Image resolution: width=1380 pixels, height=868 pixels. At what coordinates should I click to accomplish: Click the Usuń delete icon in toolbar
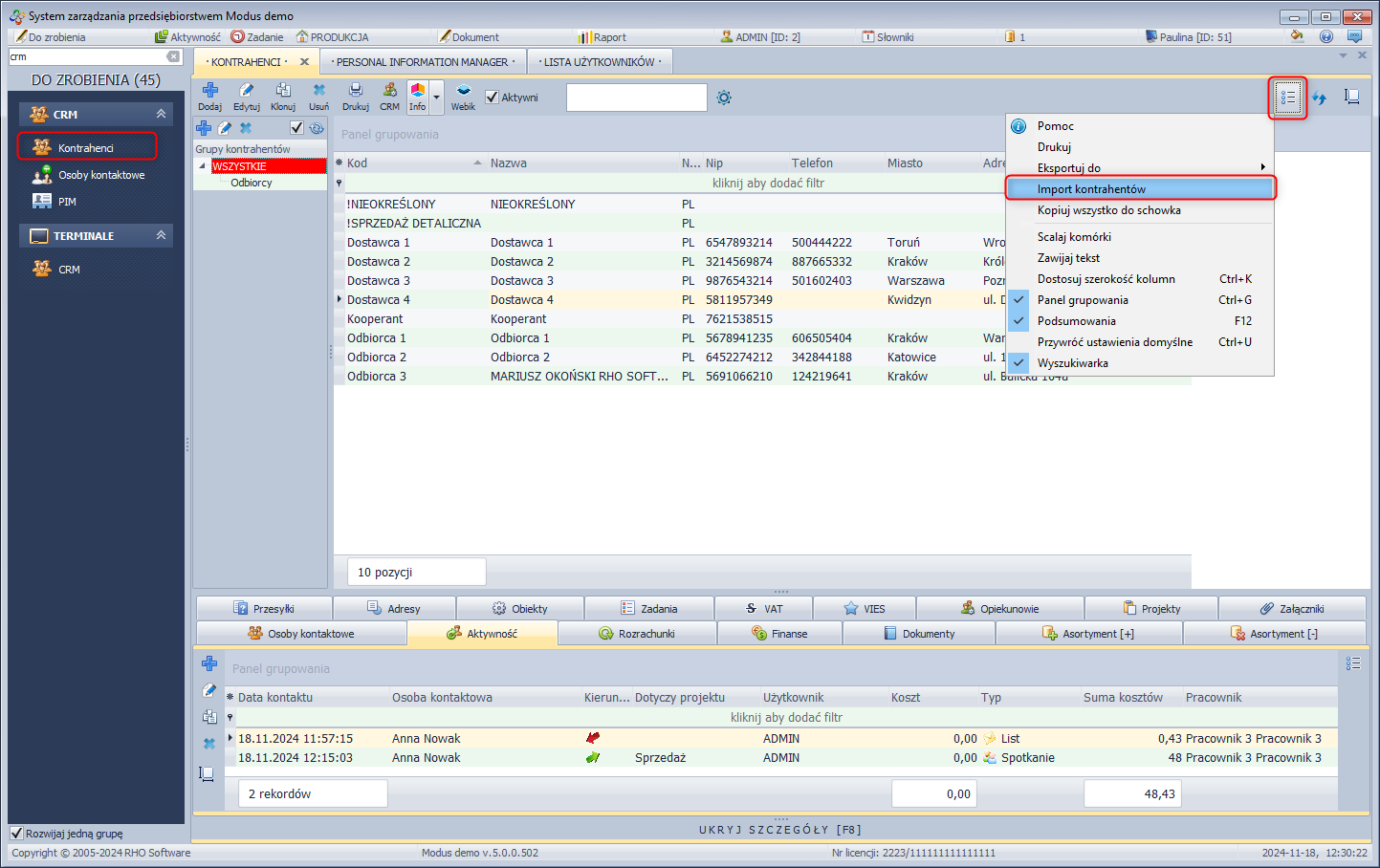318,91
